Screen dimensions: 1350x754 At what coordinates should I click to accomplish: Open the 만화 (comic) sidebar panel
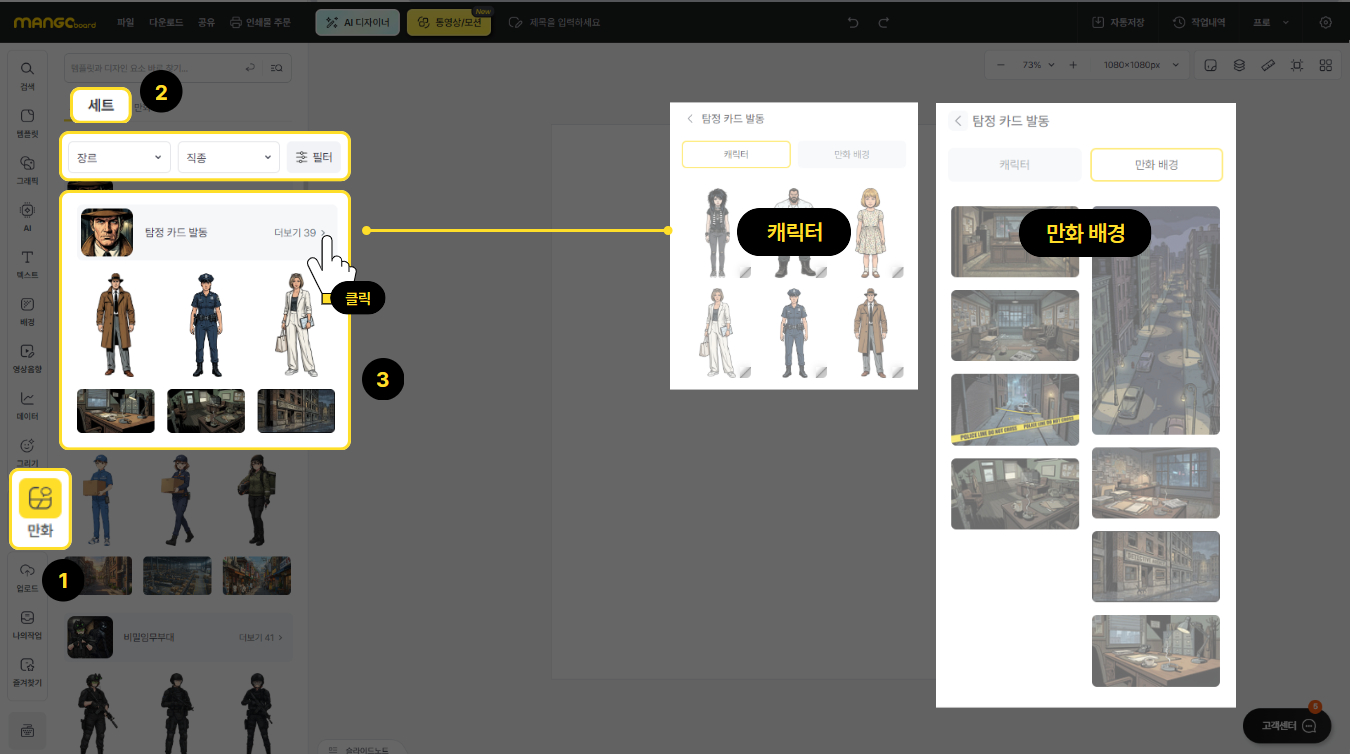40,508
